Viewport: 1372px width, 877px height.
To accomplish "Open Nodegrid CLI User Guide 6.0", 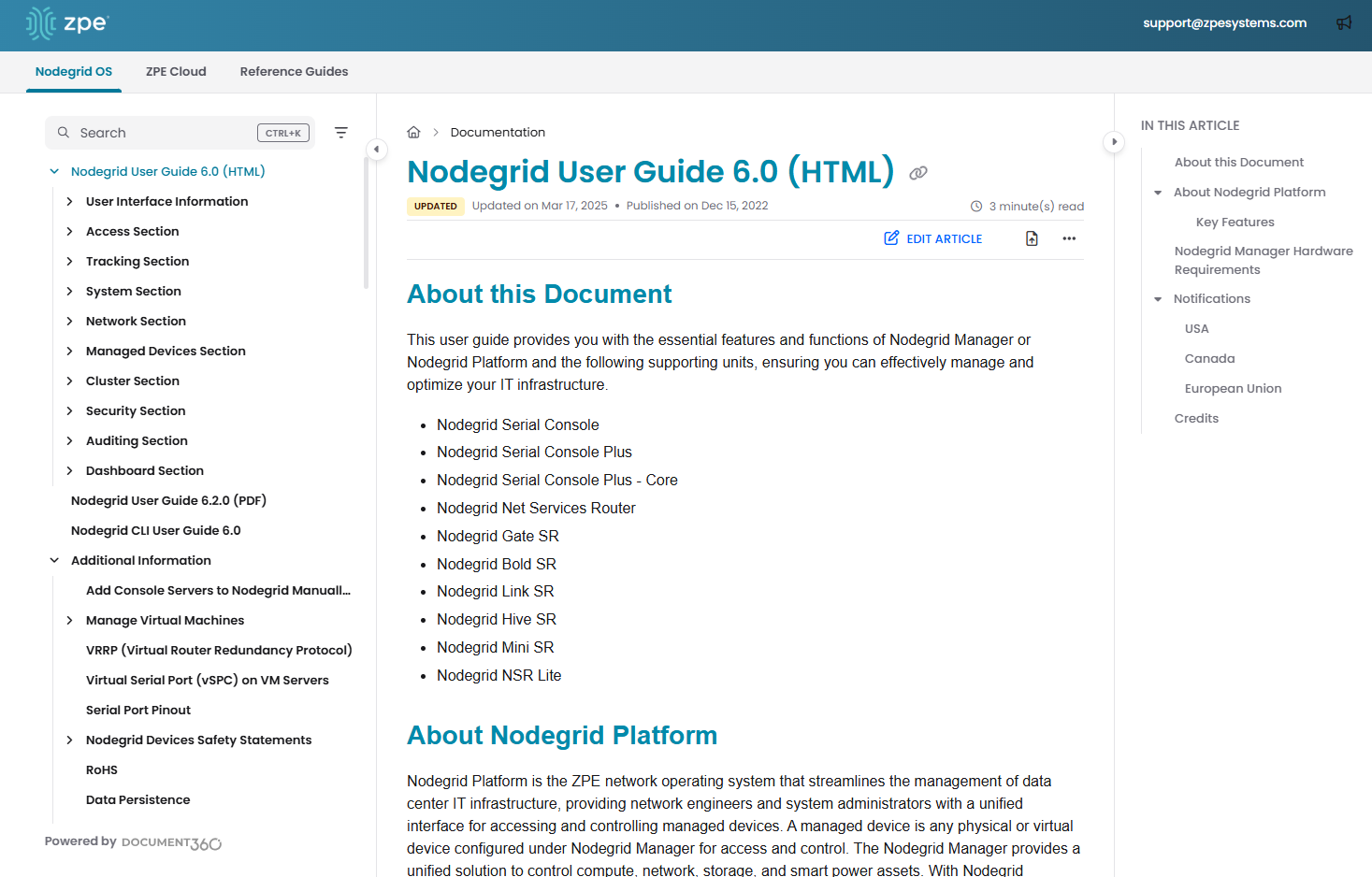I will pos(156,530).
